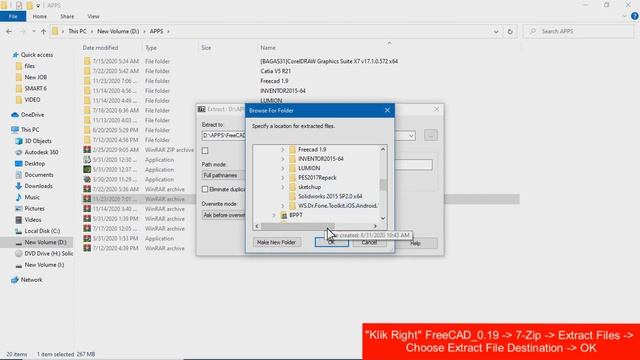
Task: Open 3D Objects in navigation pane
Action: tap(38, 141)
